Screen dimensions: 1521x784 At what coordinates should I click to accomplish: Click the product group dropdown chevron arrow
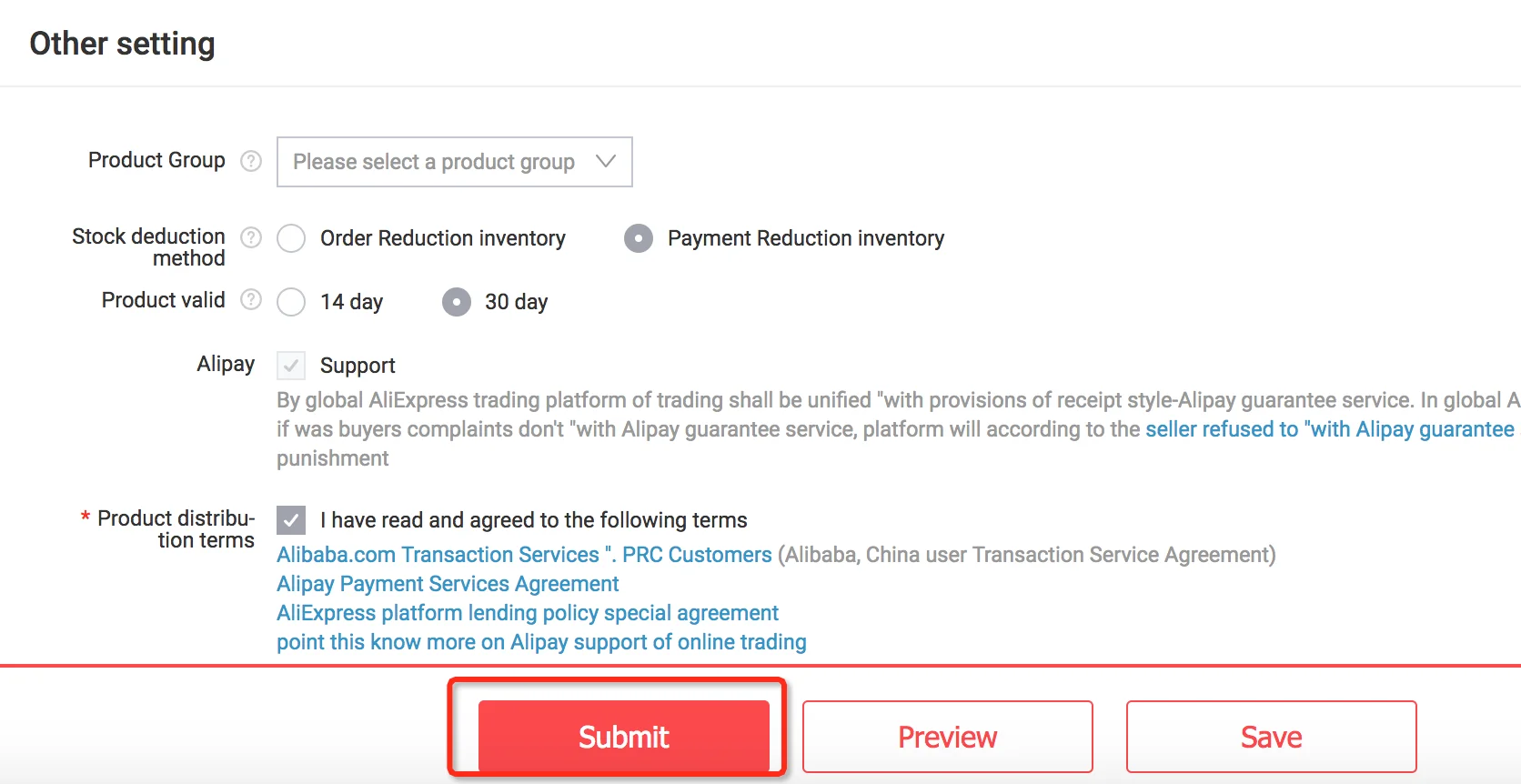[606, 161]
